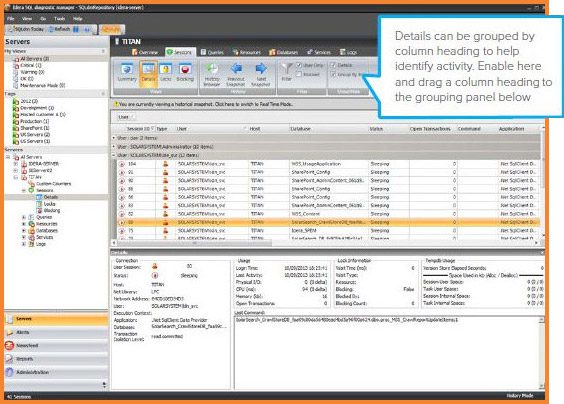Toggle Details checkbox in Show/Hide group
The height and width of the screenshot is (404, 564).
point(333,65)
